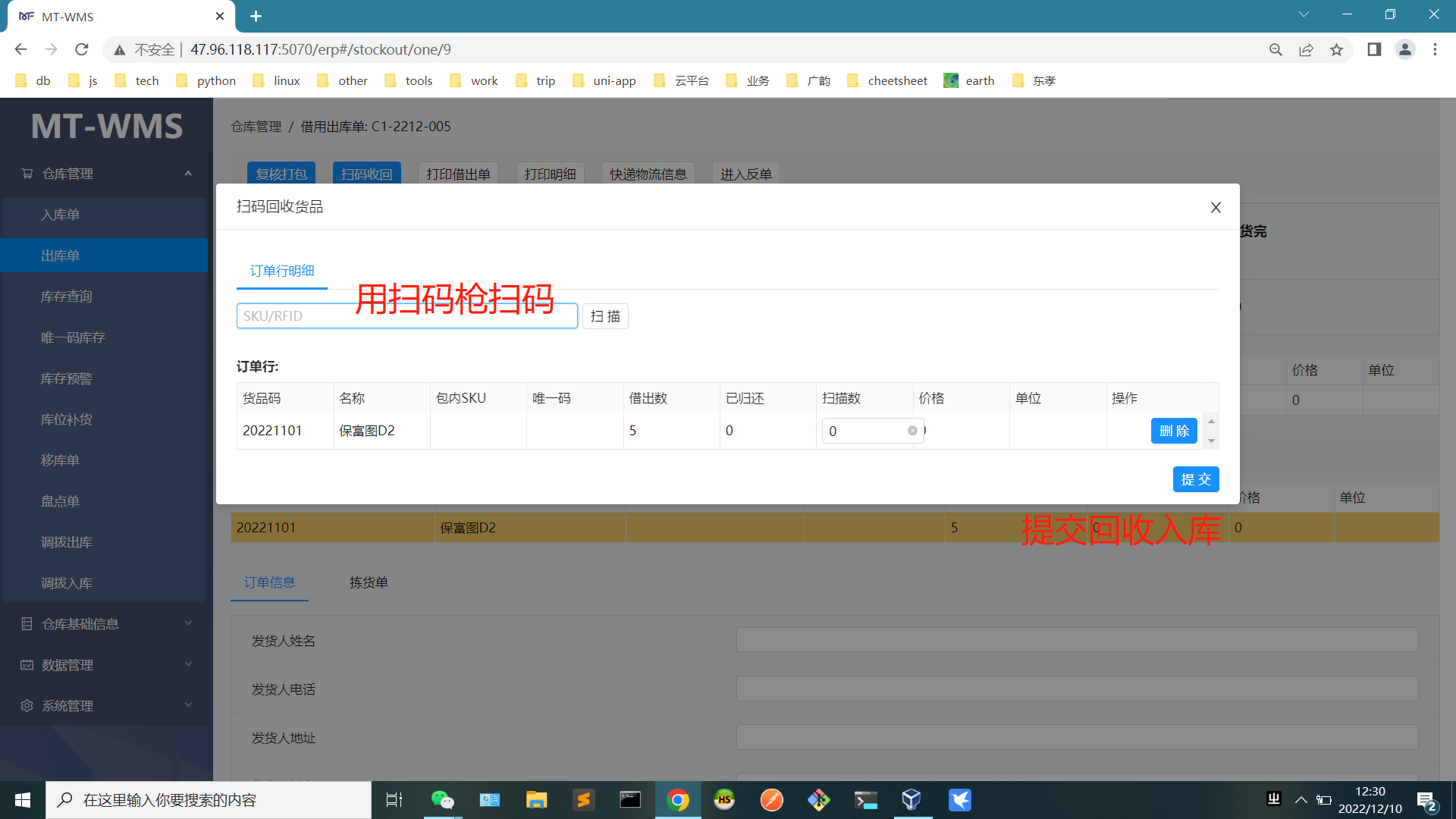Open the 库位补货 sidebar item

(x=104, y=419)
